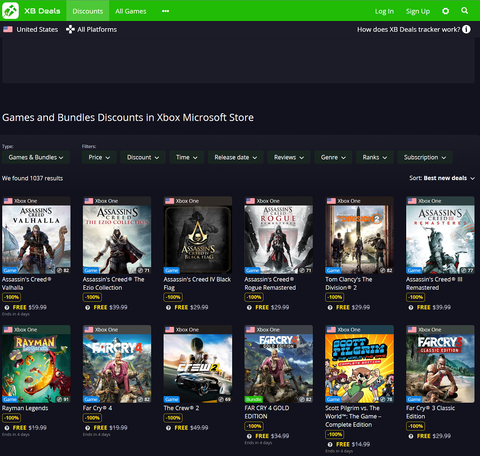Expand the Games & Bundles type dropdown

(x=36, y=157)
